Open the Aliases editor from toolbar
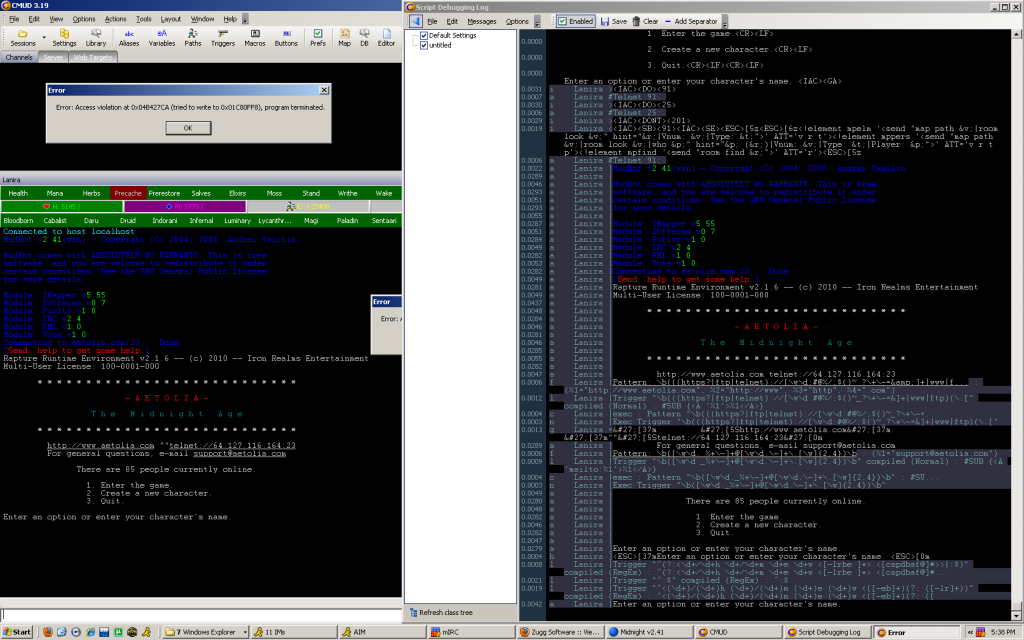This screenshot has height=640, width=1024. point(129,37)
